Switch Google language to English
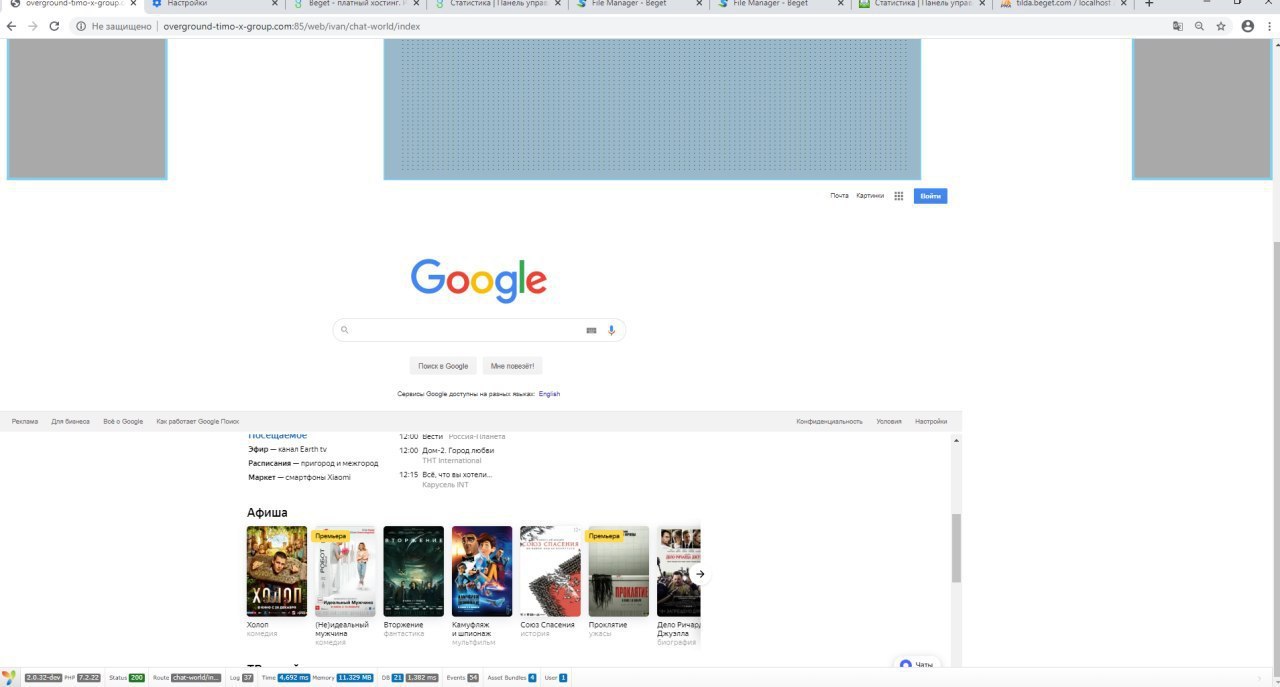 click(x=549, y=394)
